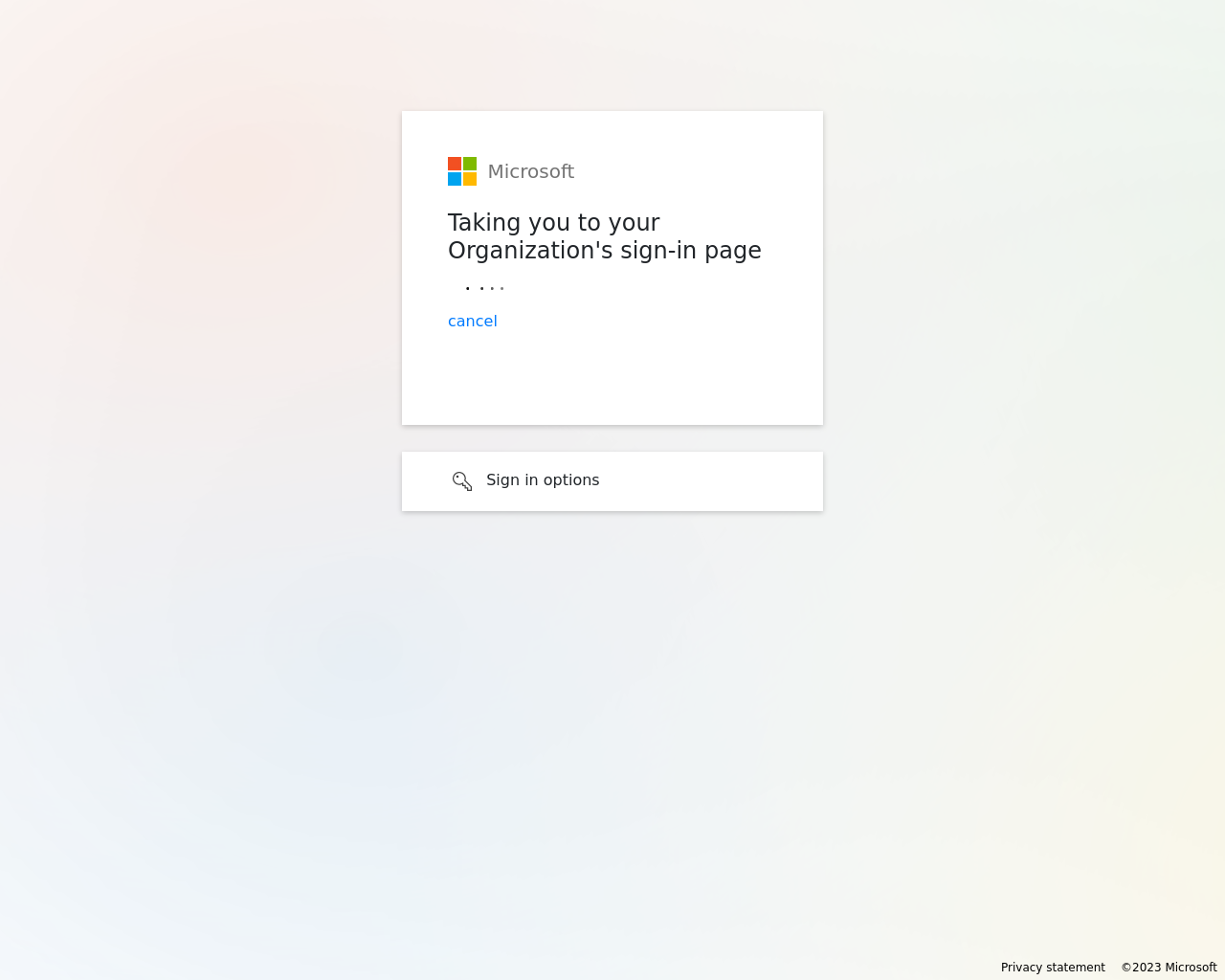Click the Microsoft wordmark text
The image size is (1225, 980).
(x=531, y=171)
